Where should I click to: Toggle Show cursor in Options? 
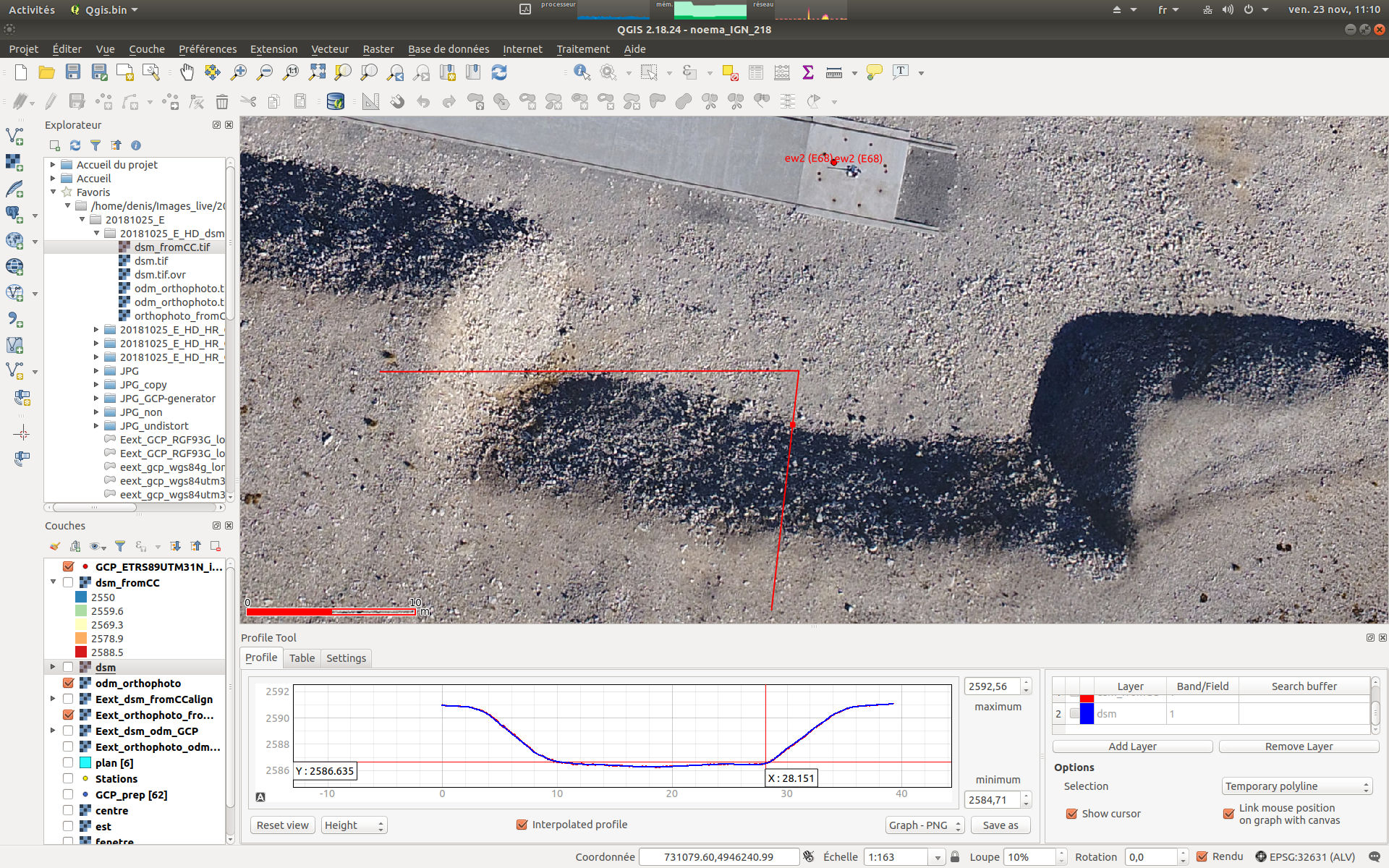(1072, 814)
